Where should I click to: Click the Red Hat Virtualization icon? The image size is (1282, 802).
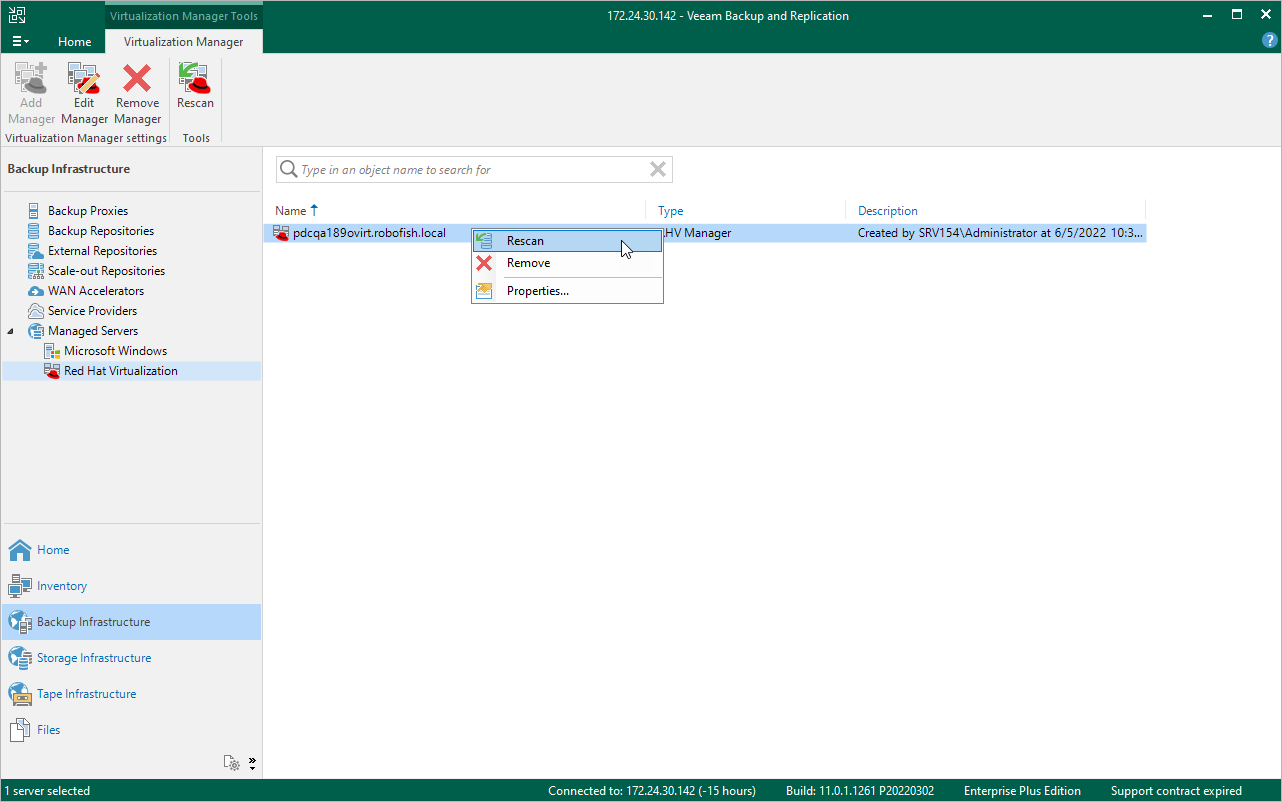(52, 371)
